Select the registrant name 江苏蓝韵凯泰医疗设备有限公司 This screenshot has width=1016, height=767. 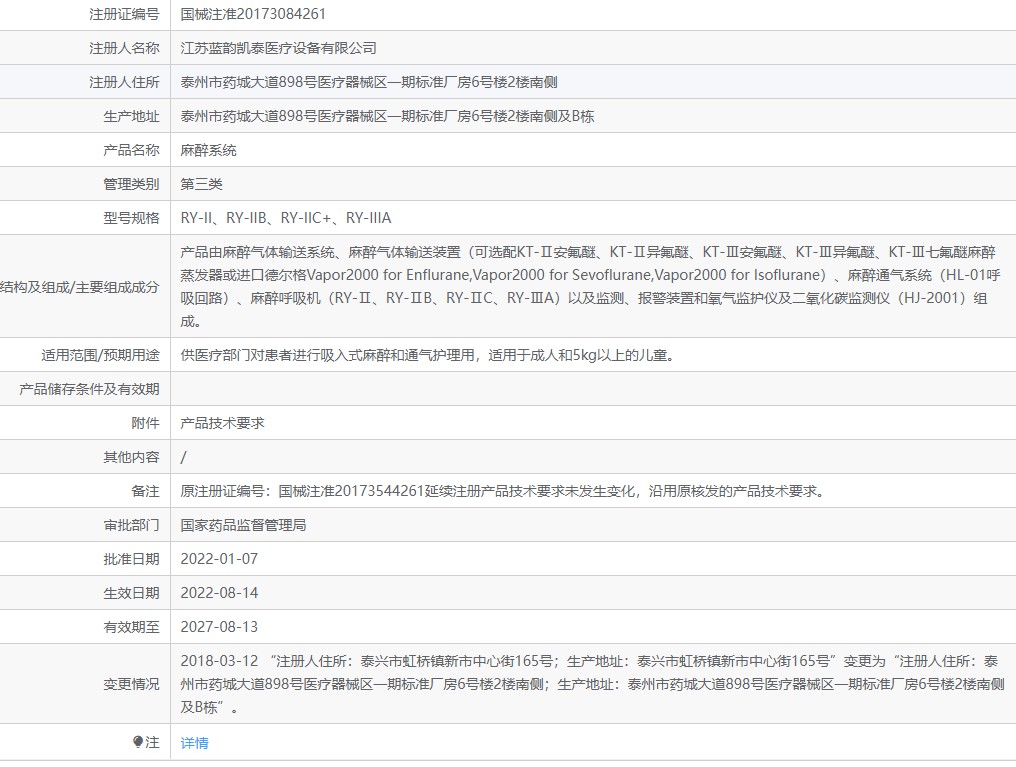click(278, 48)
